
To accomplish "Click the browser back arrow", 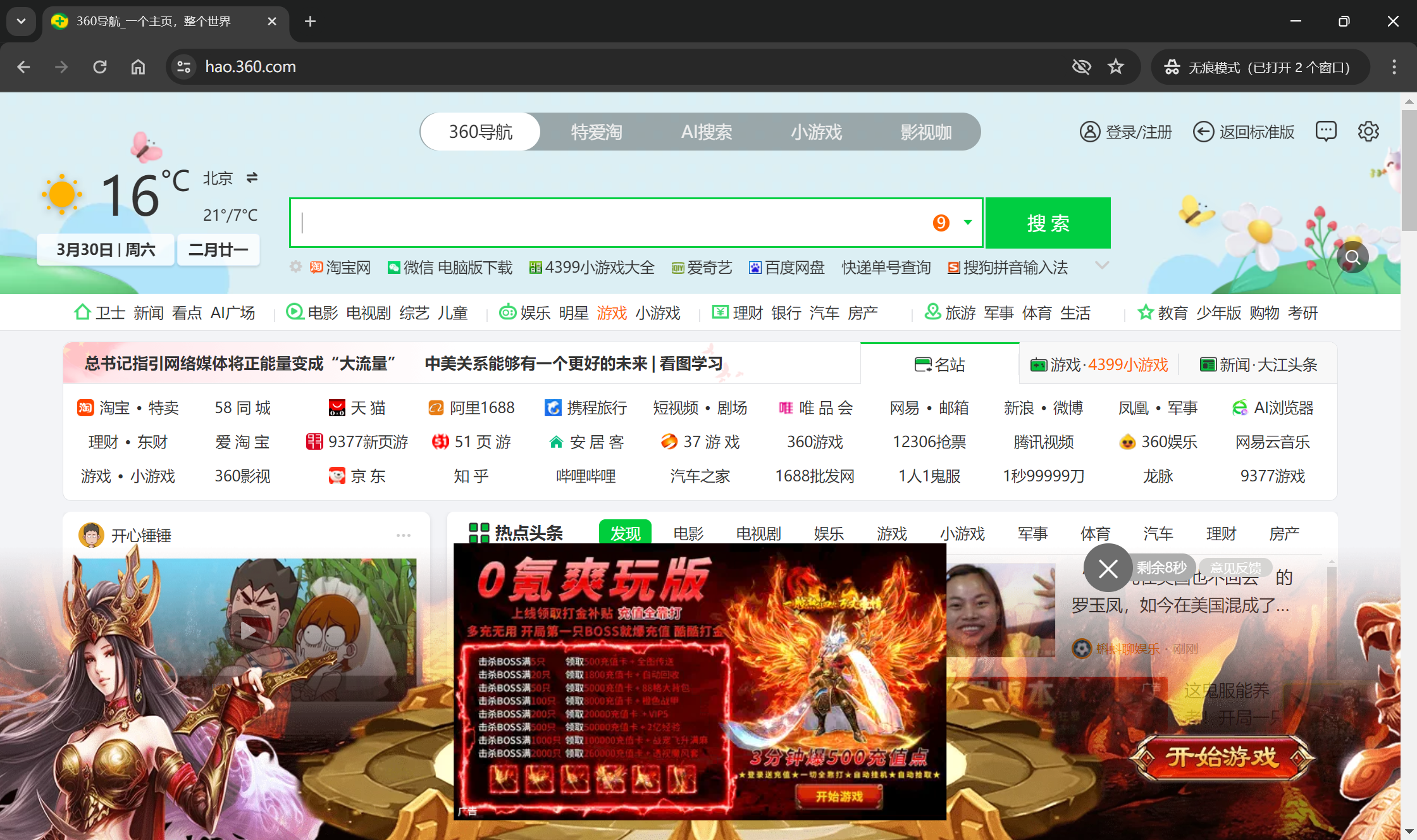I will click(23, 67).
